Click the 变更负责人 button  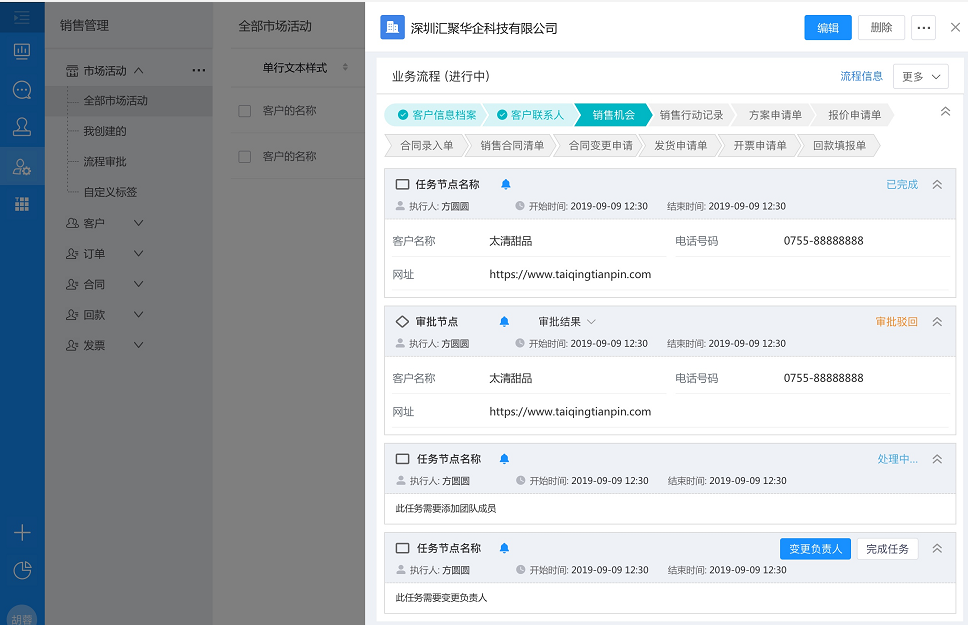814,549
